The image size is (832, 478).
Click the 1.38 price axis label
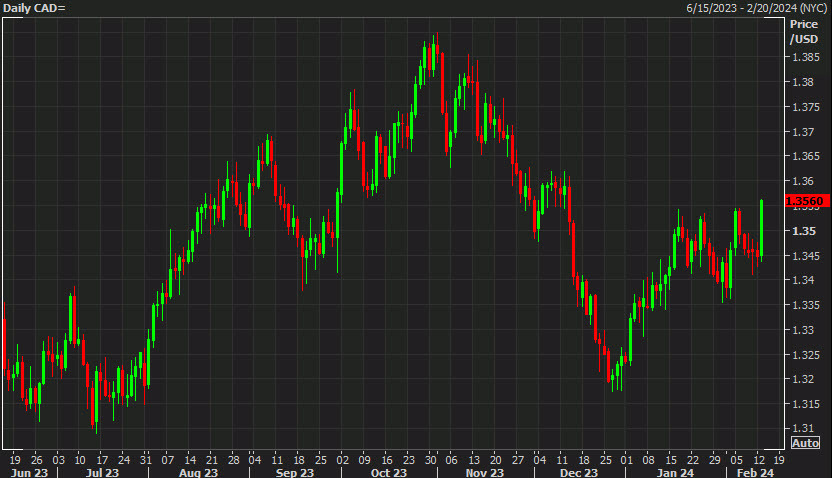pos(803,82)
